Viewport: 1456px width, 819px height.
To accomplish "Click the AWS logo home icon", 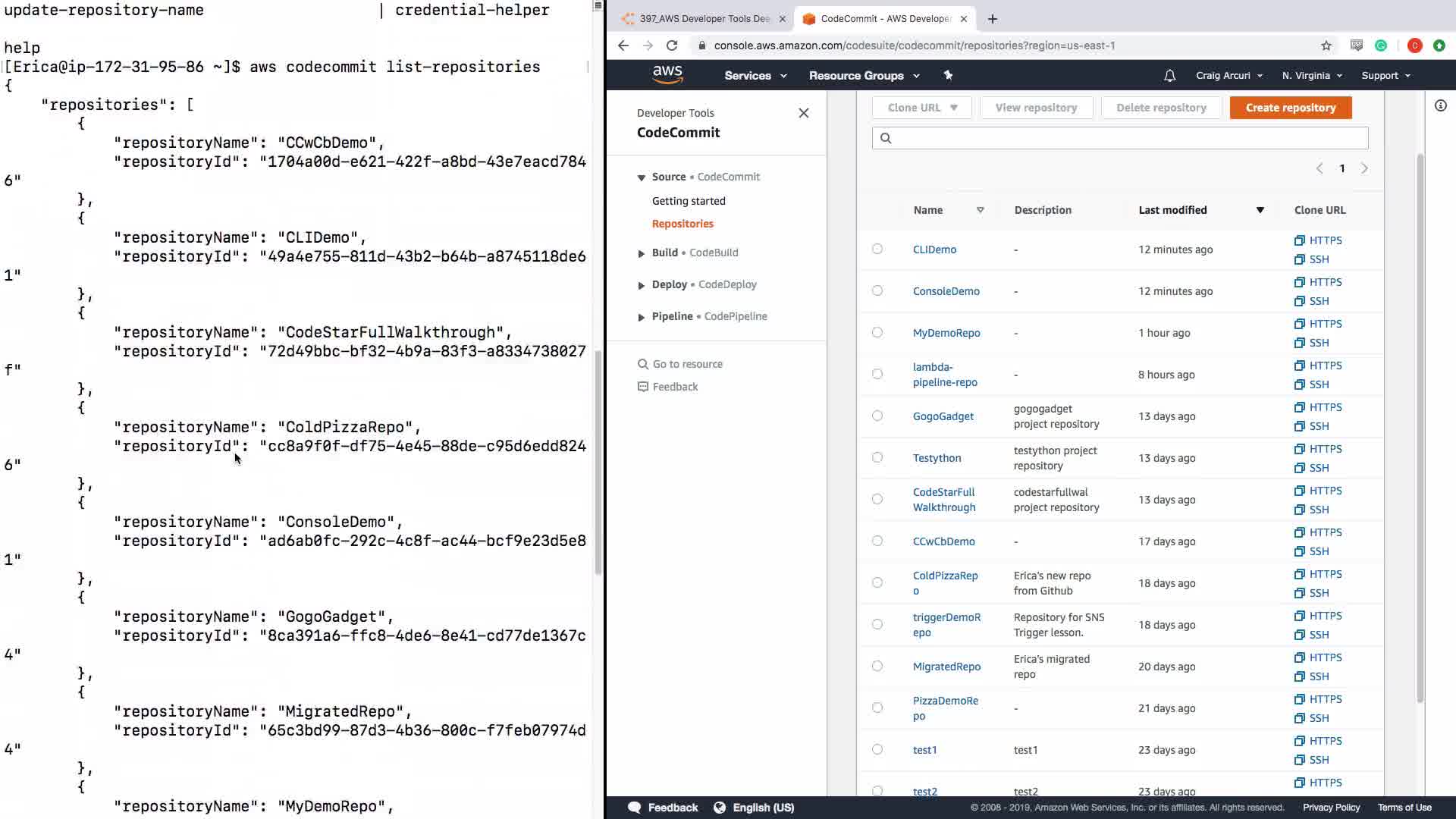I will pyautogui.click(x=667, y=74).
